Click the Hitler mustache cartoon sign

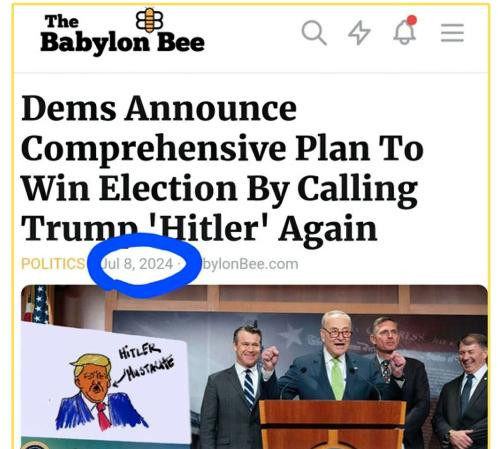point(105,383)
